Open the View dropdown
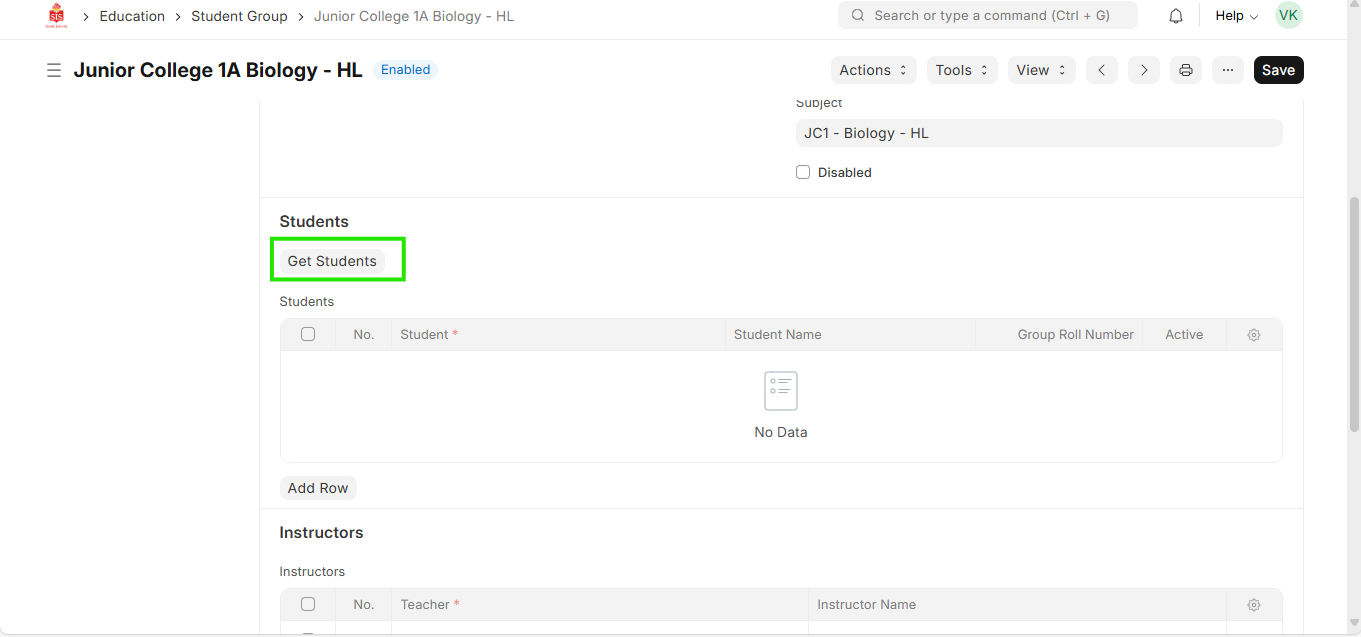The image size is (1361, 637). [1041, 70]
